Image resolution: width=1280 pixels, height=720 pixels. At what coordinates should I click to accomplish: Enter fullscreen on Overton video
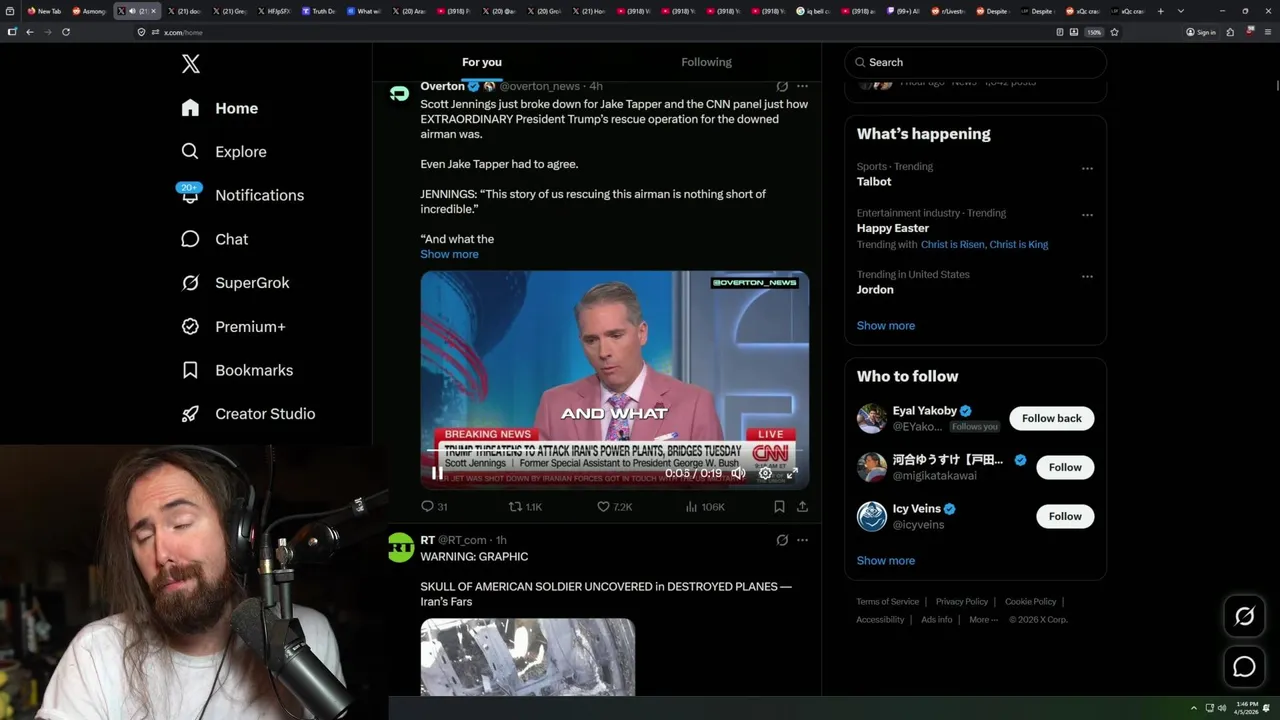791,473
